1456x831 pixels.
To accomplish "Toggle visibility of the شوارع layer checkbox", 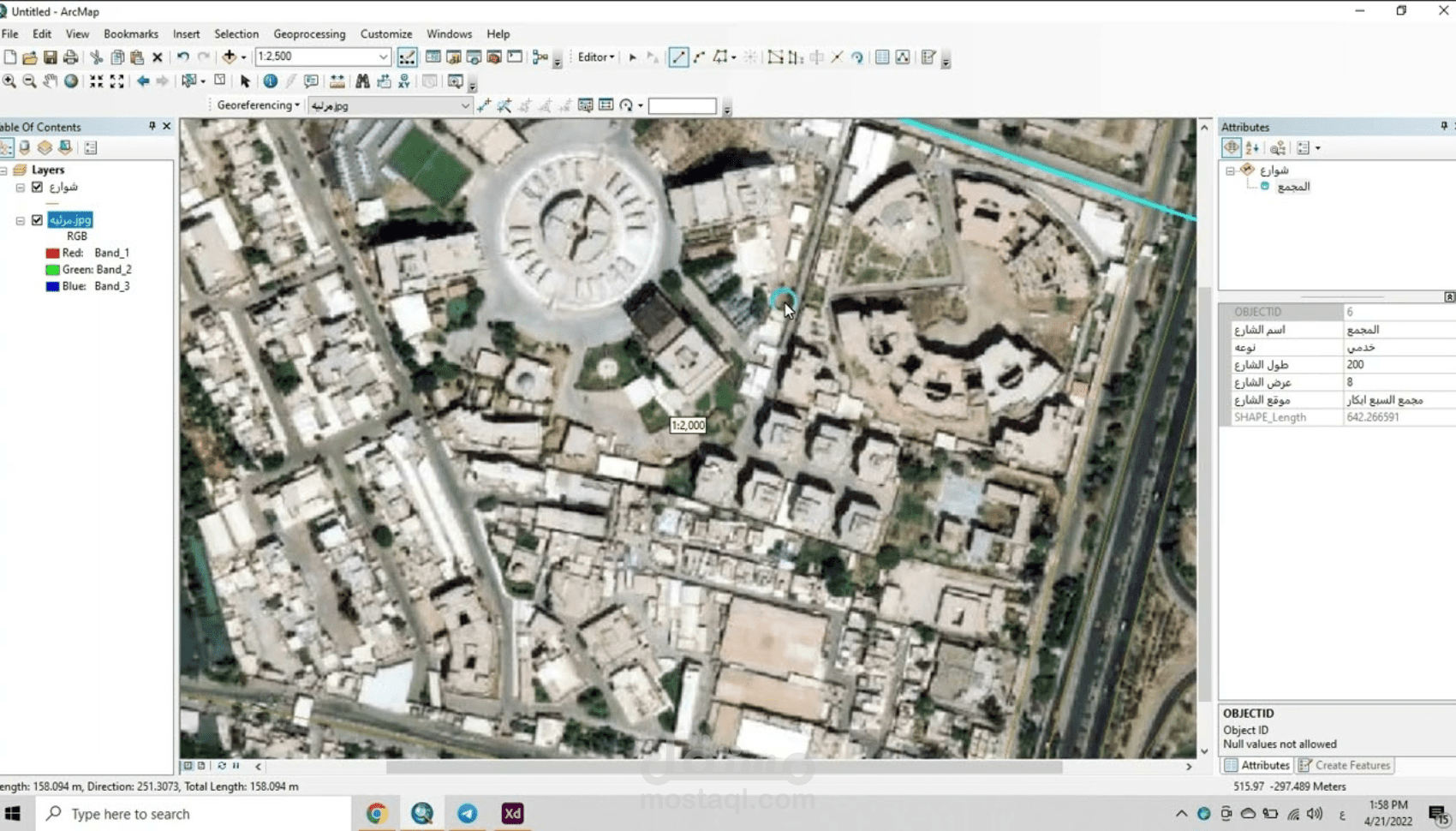I will point(37,187).
